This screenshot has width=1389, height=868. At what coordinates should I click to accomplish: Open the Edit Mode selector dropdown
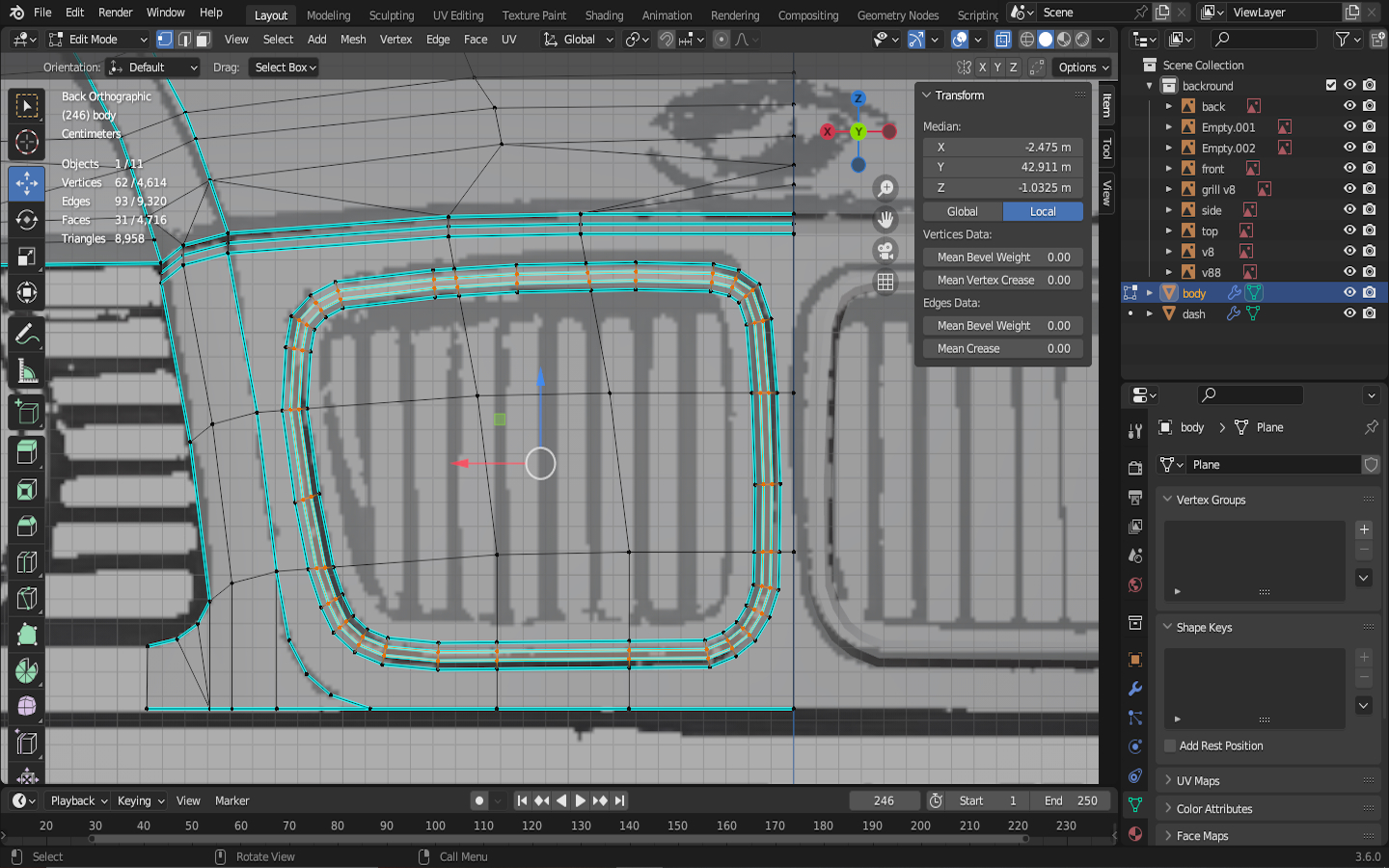97,40
